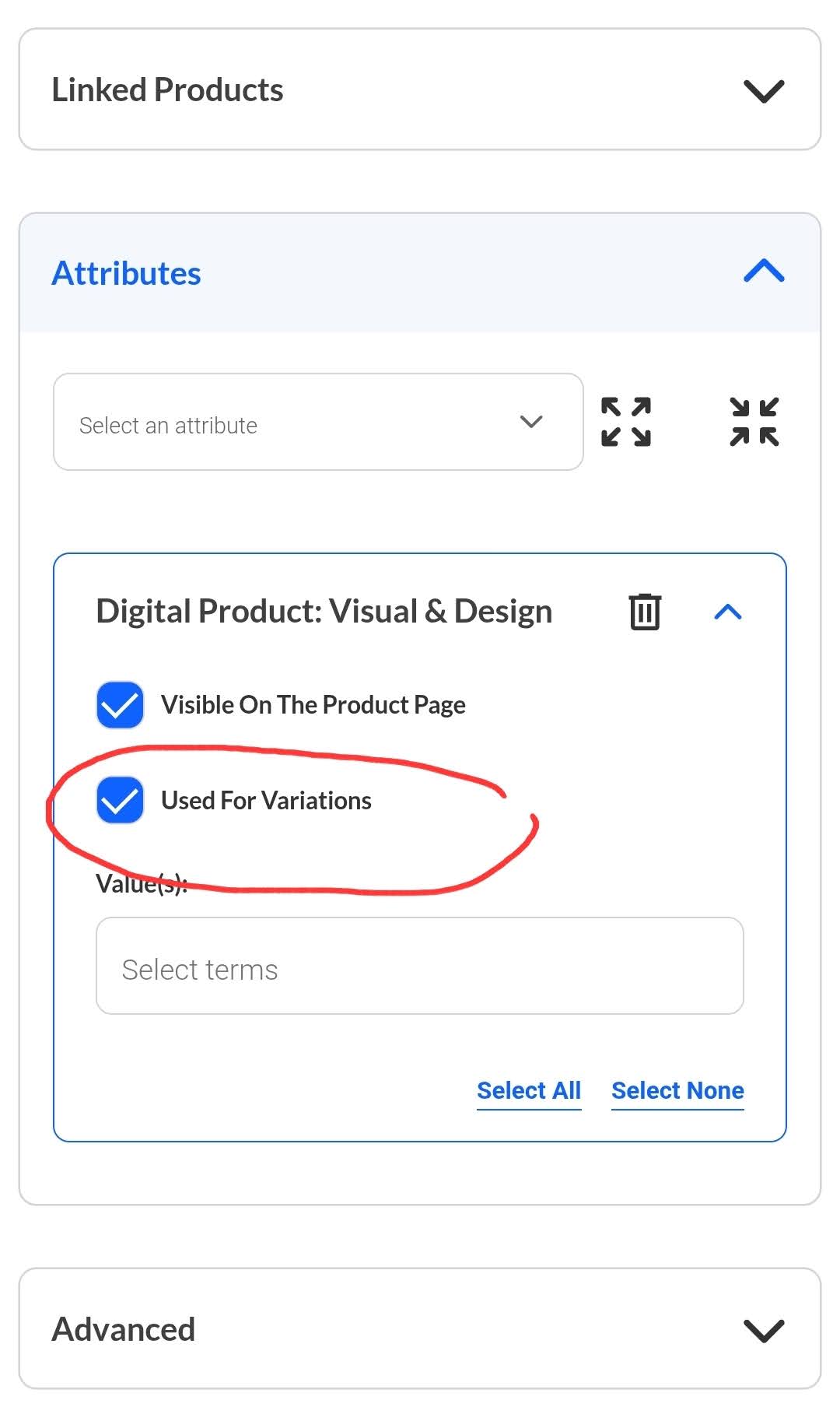
Task: Uncheck the Used For Variations checkbox
Action: (120, 800)
